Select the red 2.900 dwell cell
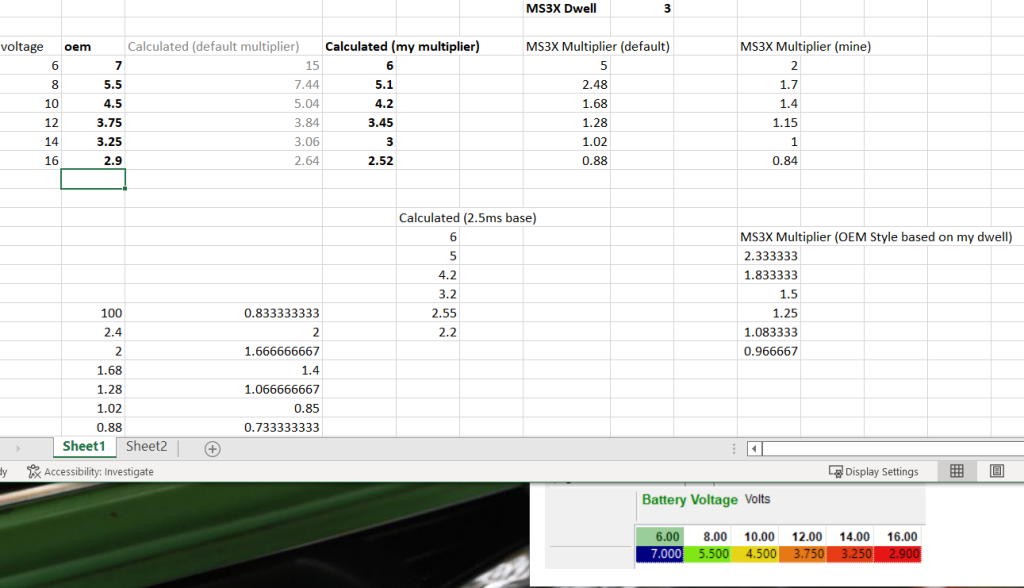Screen dimensions: 1024x588 pyautogui.click(x=898, y=554)
